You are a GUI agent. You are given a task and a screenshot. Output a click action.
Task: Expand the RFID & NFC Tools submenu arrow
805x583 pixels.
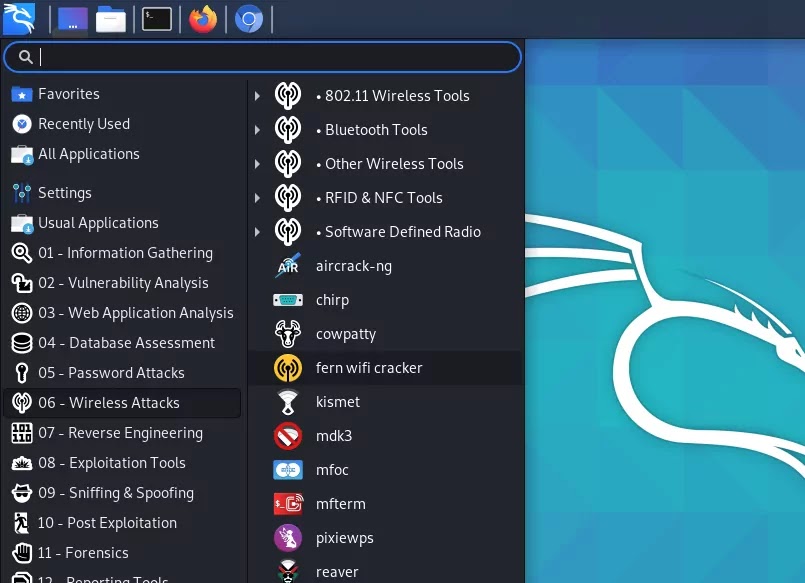[x=257, y=198]
